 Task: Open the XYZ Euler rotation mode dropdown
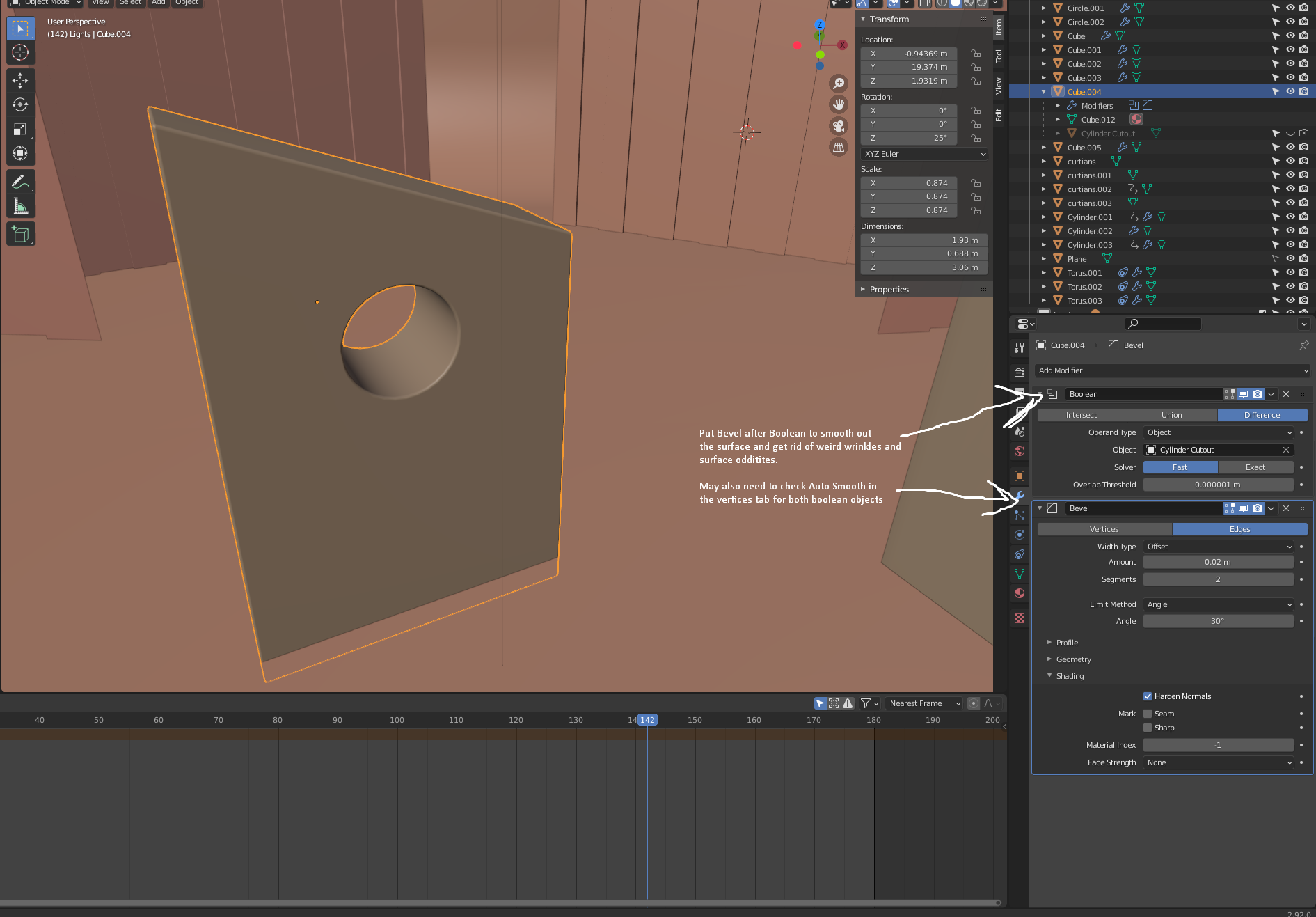coord(924,154)
